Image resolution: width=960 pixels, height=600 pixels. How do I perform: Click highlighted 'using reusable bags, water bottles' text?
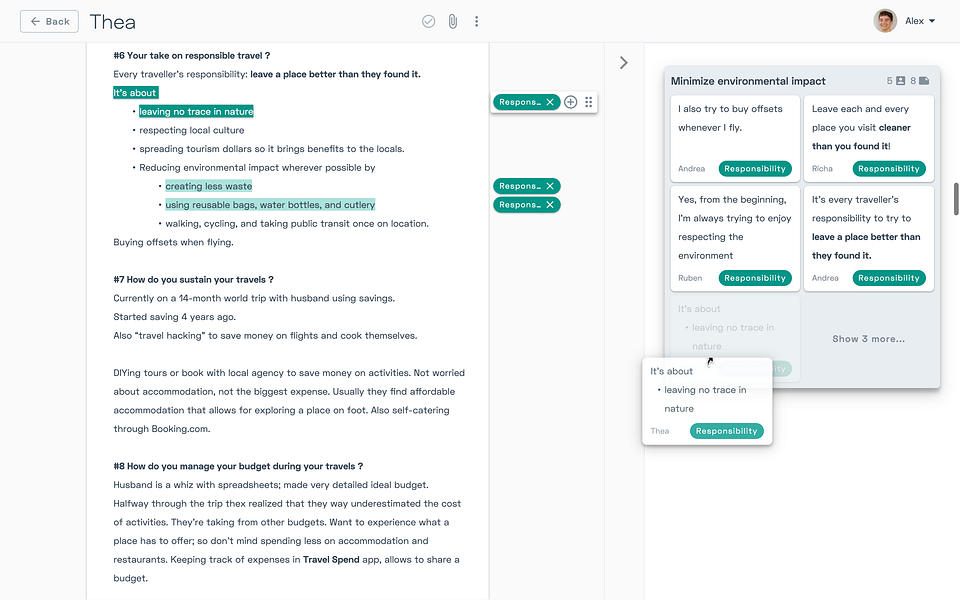270,205
